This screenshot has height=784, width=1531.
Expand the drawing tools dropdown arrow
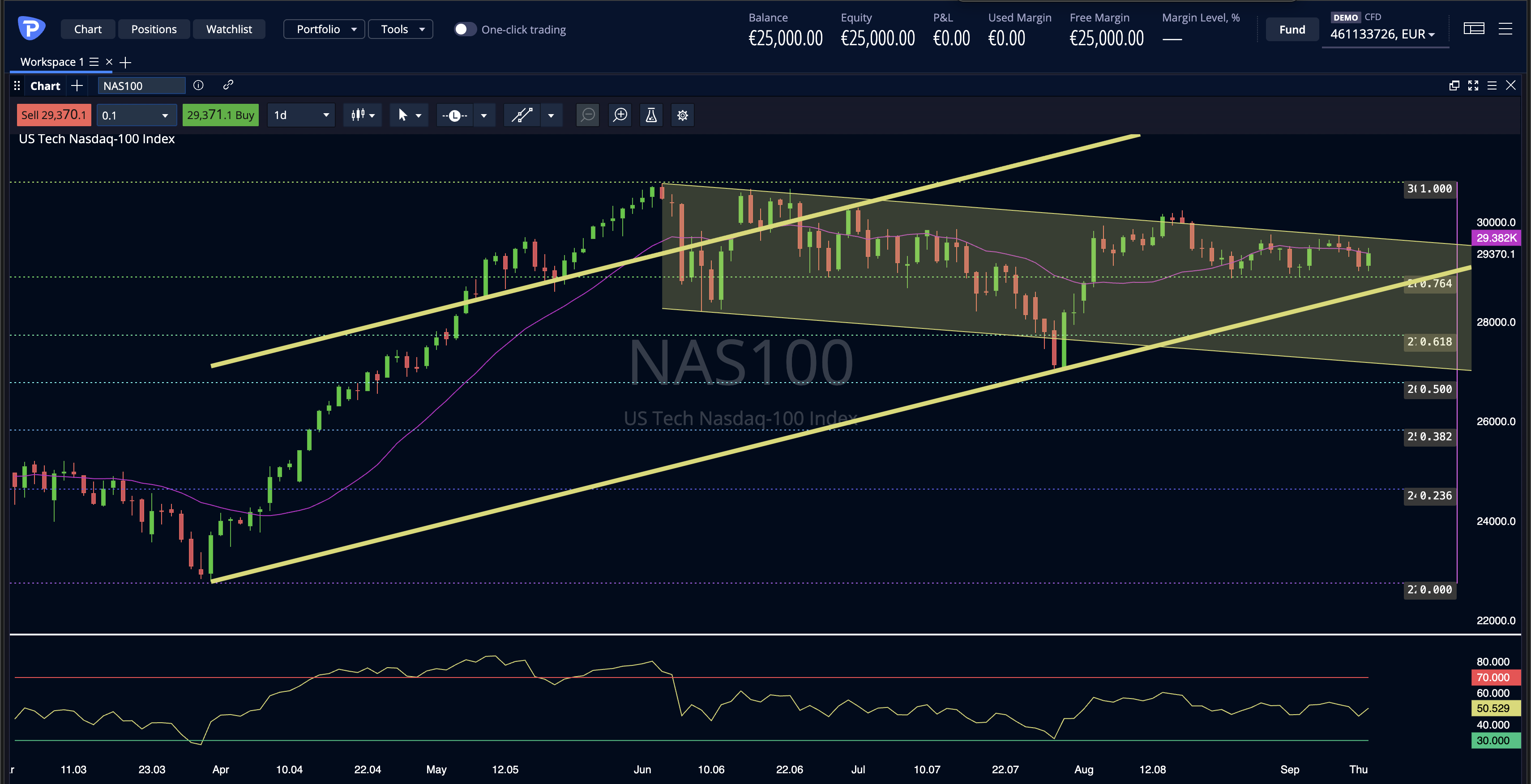[551, 115]
